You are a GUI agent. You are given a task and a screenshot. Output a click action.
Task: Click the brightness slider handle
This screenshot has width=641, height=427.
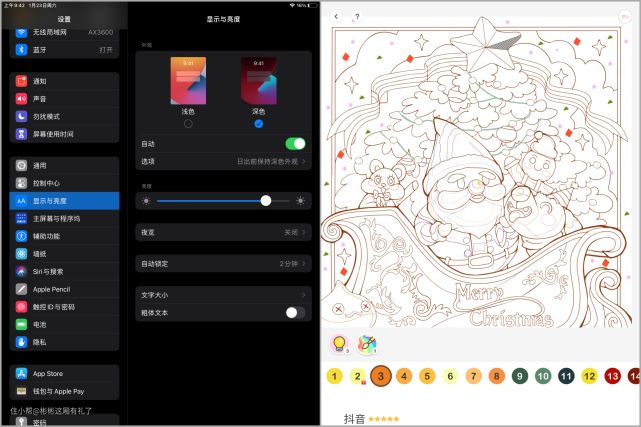[266, 201]
